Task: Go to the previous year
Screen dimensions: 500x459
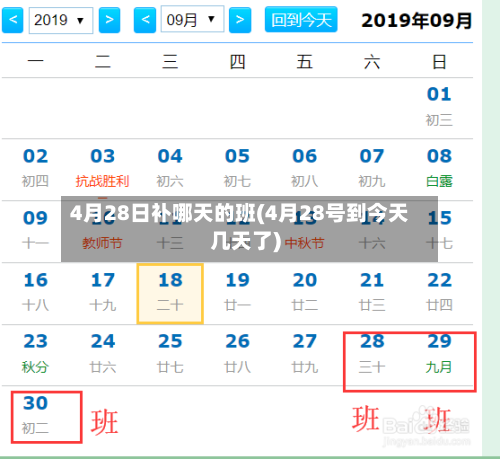Action: pyautogui.click(x=12, y=20)
